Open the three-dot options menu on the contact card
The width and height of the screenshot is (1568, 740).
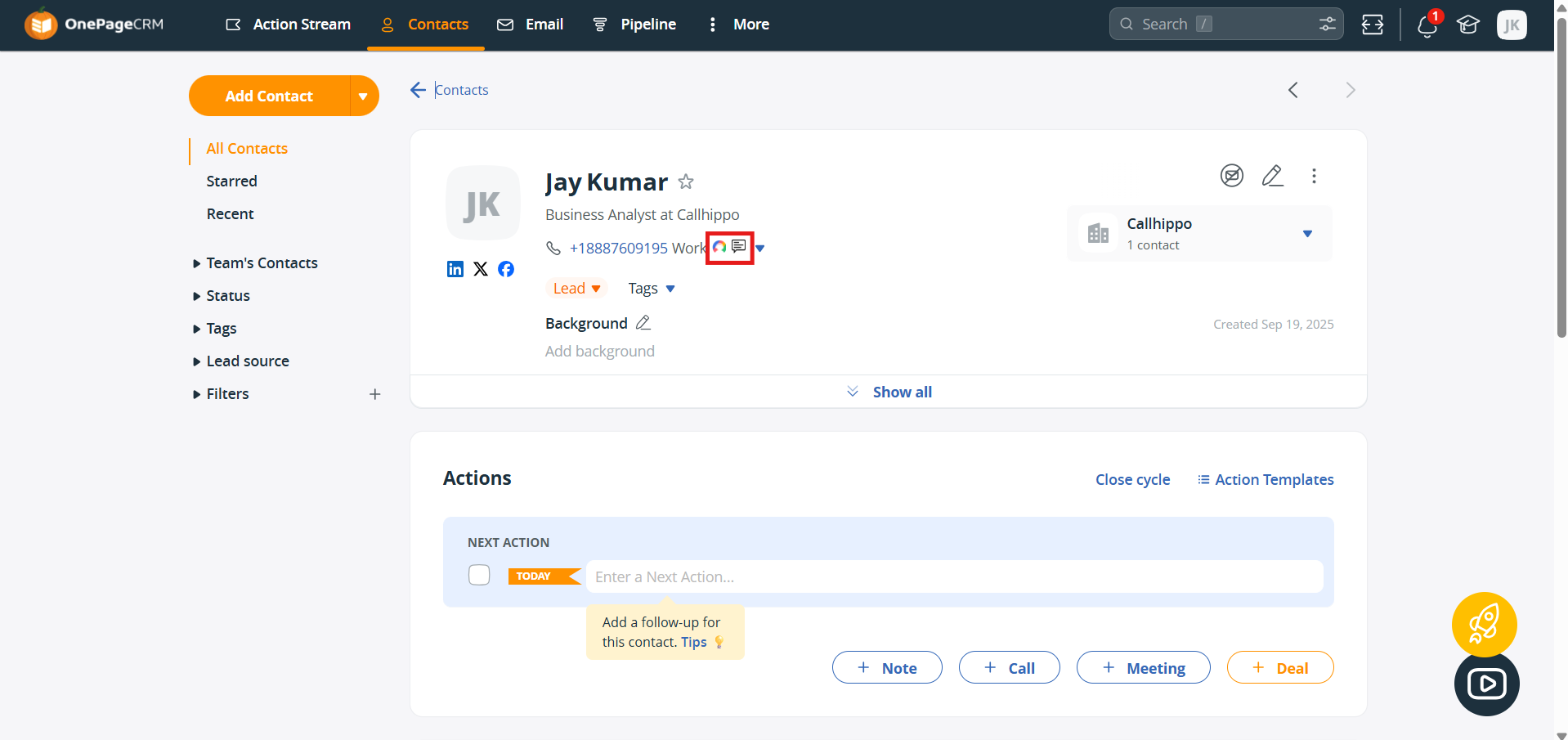pos(1314,176)
